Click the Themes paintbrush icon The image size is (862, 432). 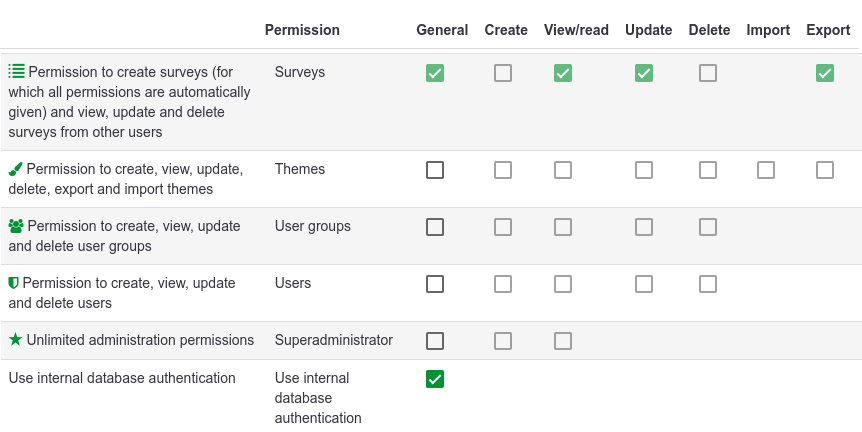click(x=15, y=169)
